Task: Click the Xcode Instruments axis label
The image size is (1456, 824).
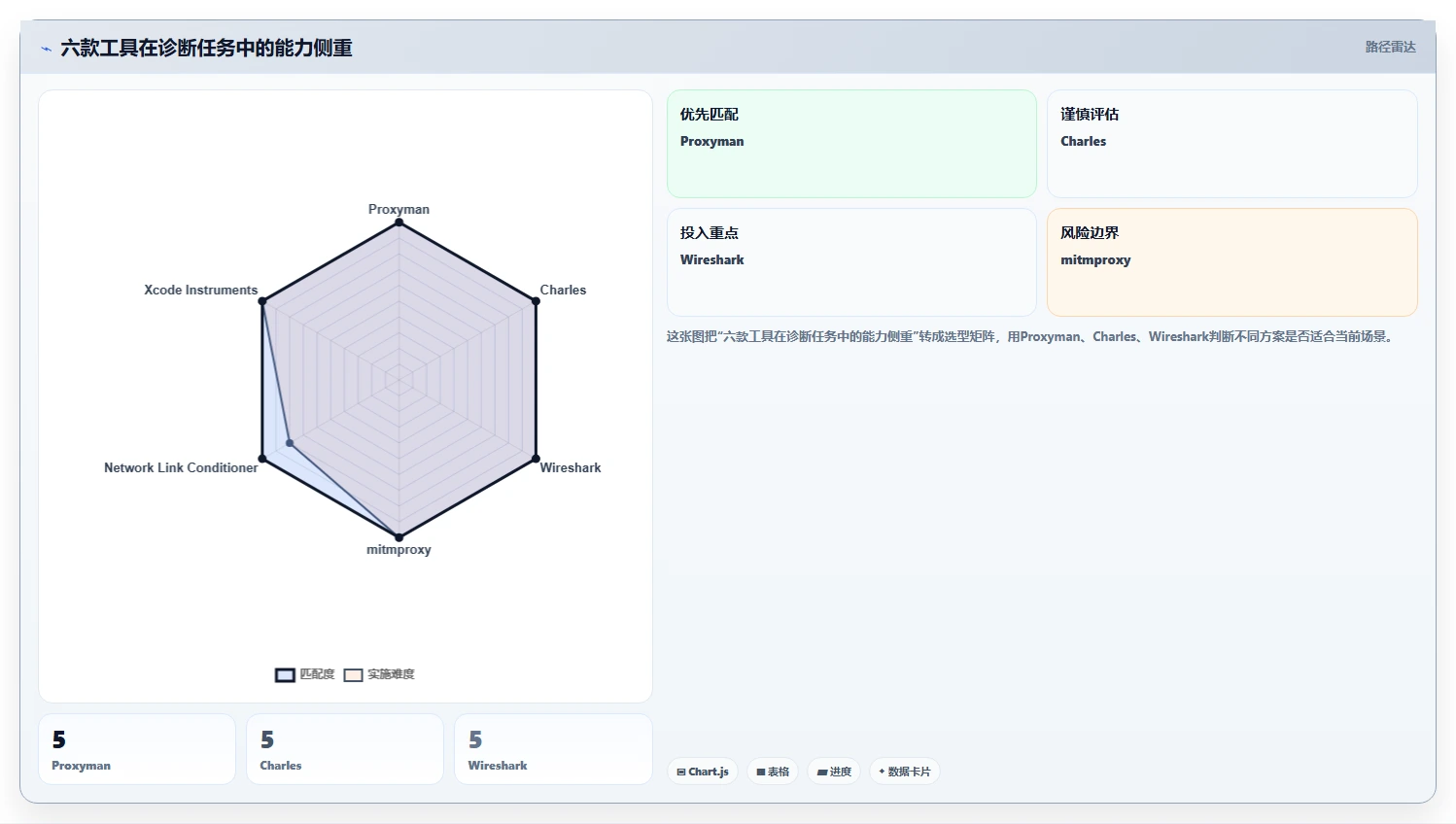Action: click(x=200, y=290)
